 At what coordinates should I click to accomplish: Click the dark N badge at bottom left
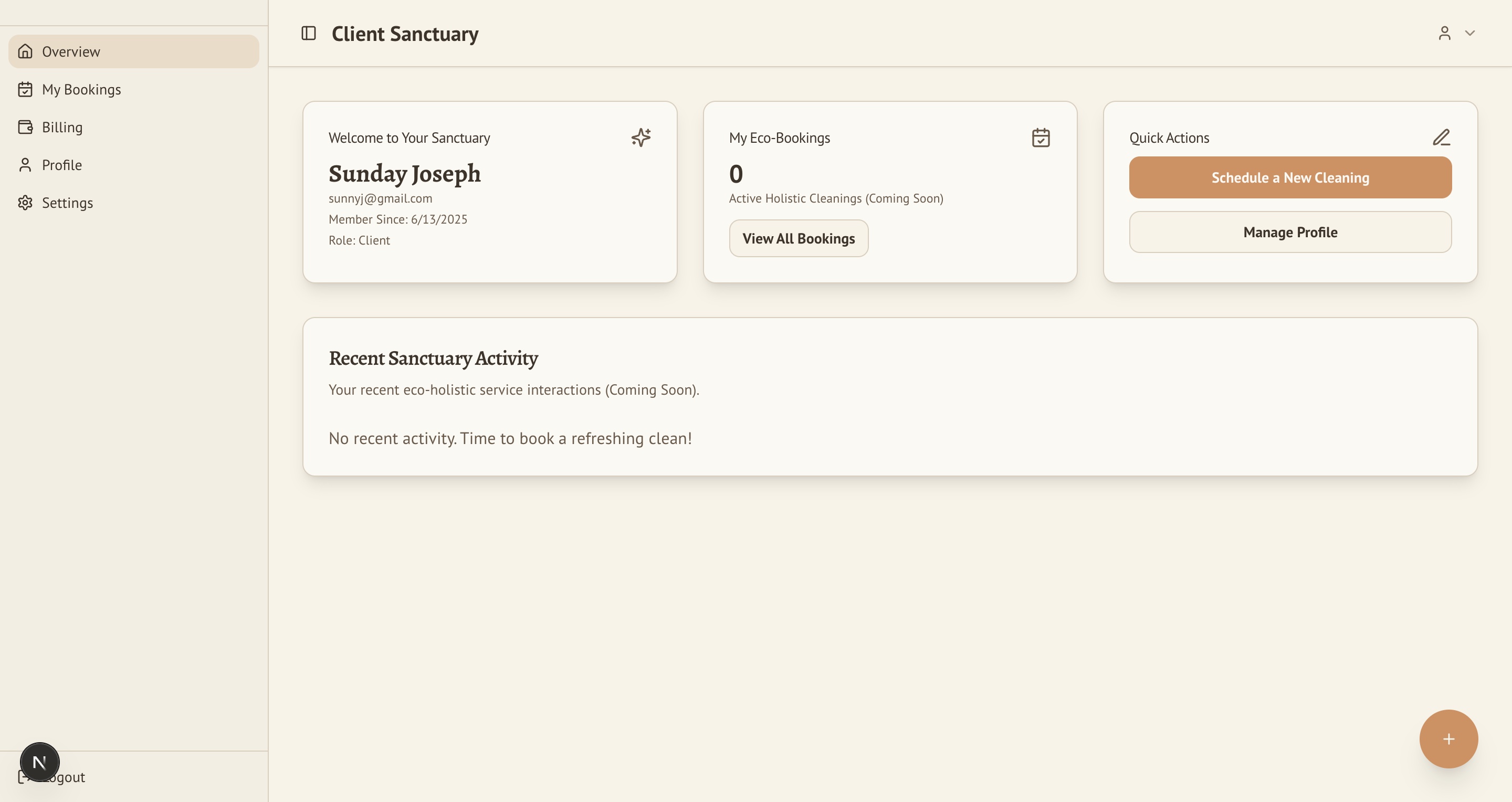(x=39, y=762)
